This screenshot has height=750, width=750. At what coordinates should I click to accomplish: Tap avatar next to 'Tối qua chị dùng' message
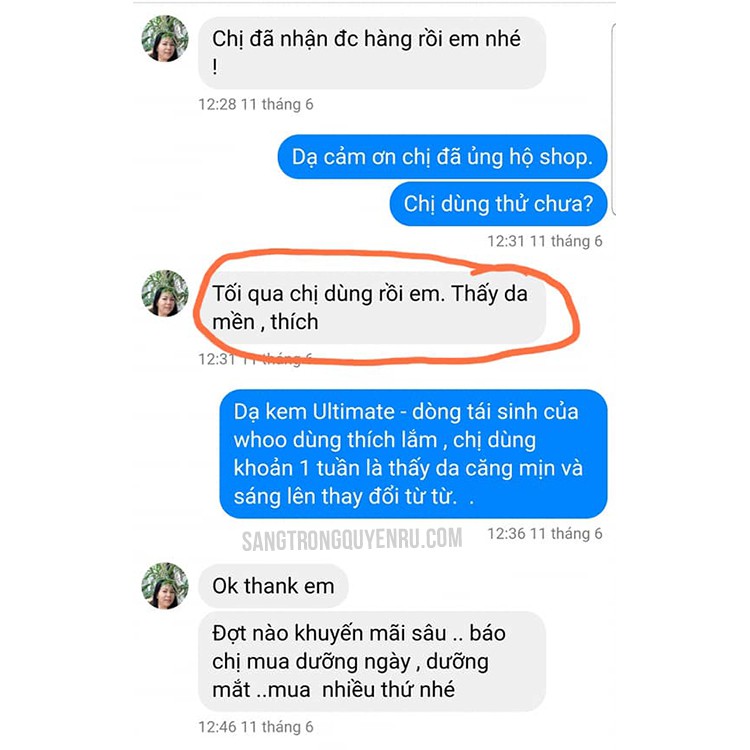point(165,293)
